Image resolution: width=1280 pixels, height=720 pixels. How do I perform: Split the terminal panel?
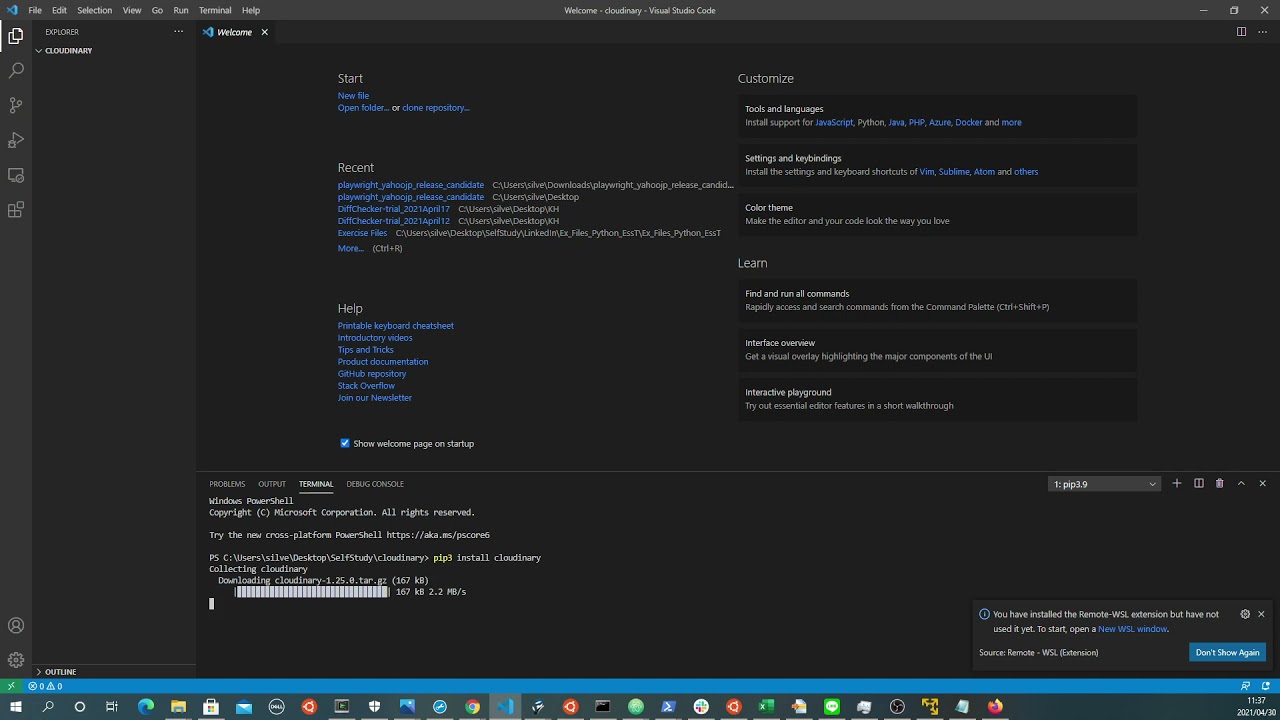click(x=1199, y=484)
